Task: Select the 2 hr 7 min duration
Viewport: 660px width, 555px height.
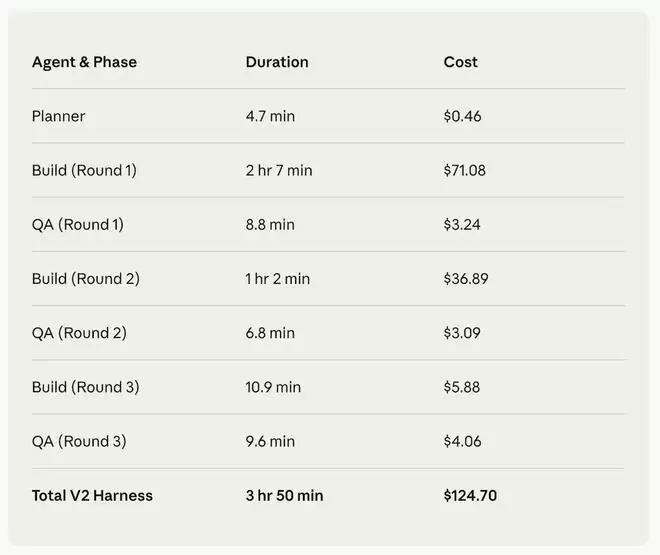Action: 279,170
